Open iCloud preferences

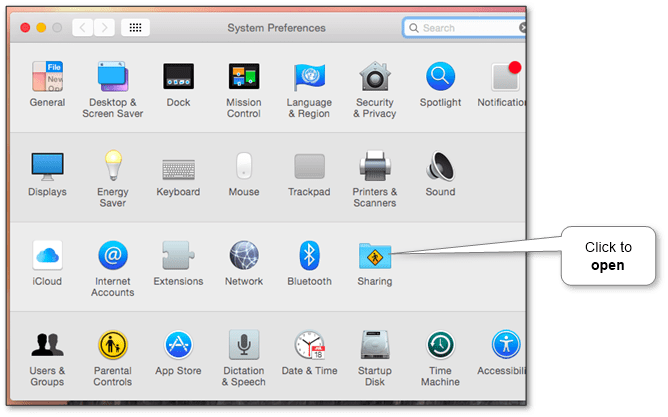pos(47,256)
